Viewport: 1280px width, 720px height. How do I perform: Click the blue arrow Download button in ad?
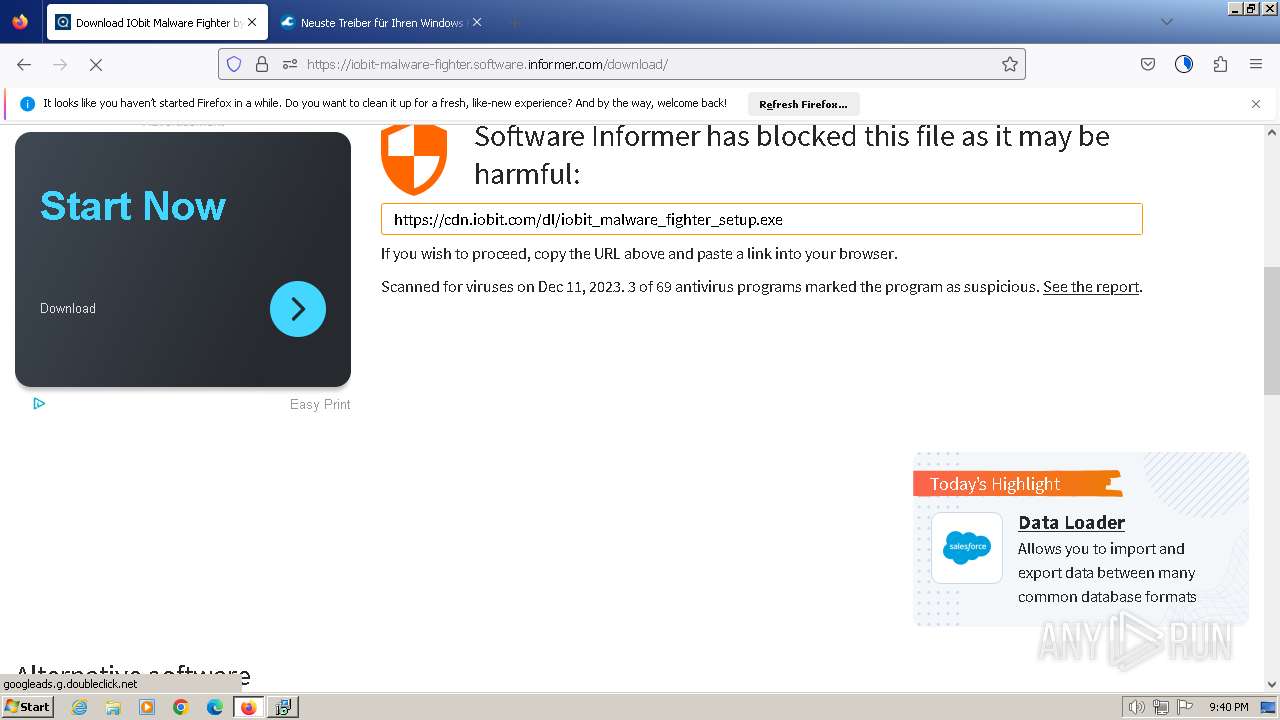click(298, 309)
